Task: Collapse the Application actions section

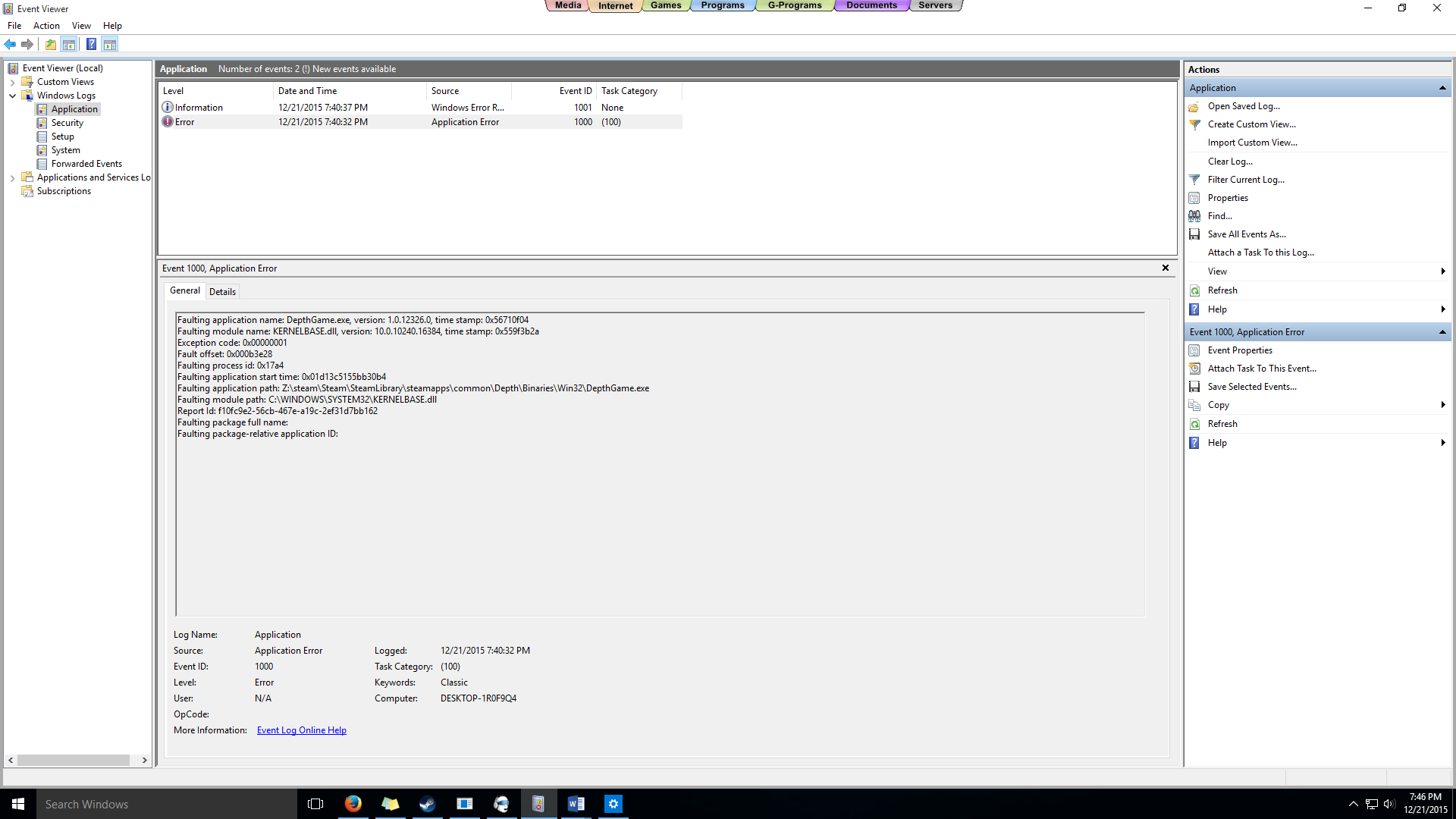Action: (x=1442, y=87)
